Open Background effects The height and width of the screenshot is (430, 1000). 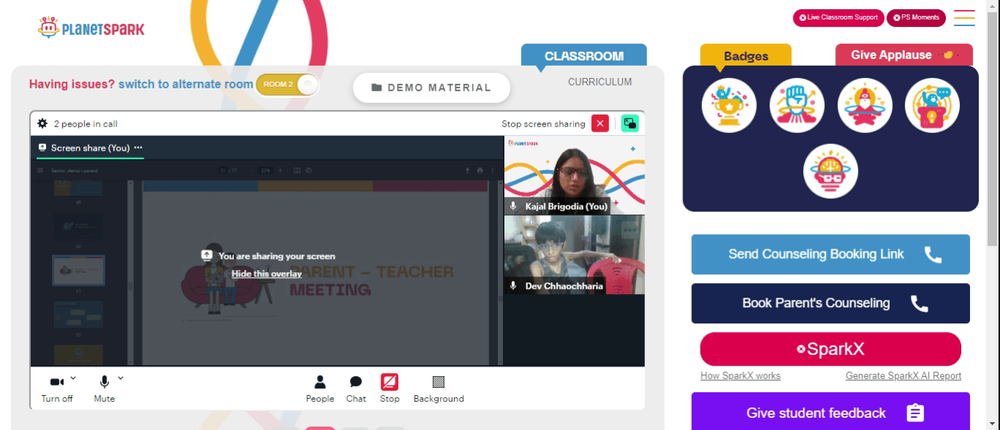[439, 389]
